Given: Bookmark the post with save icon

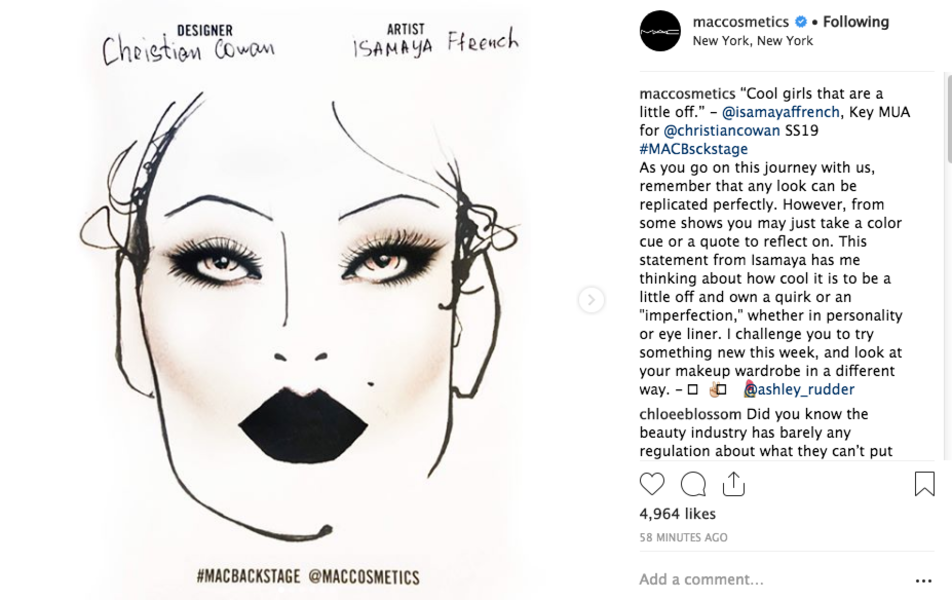Looking at the screenshot, I should (924, 484).
